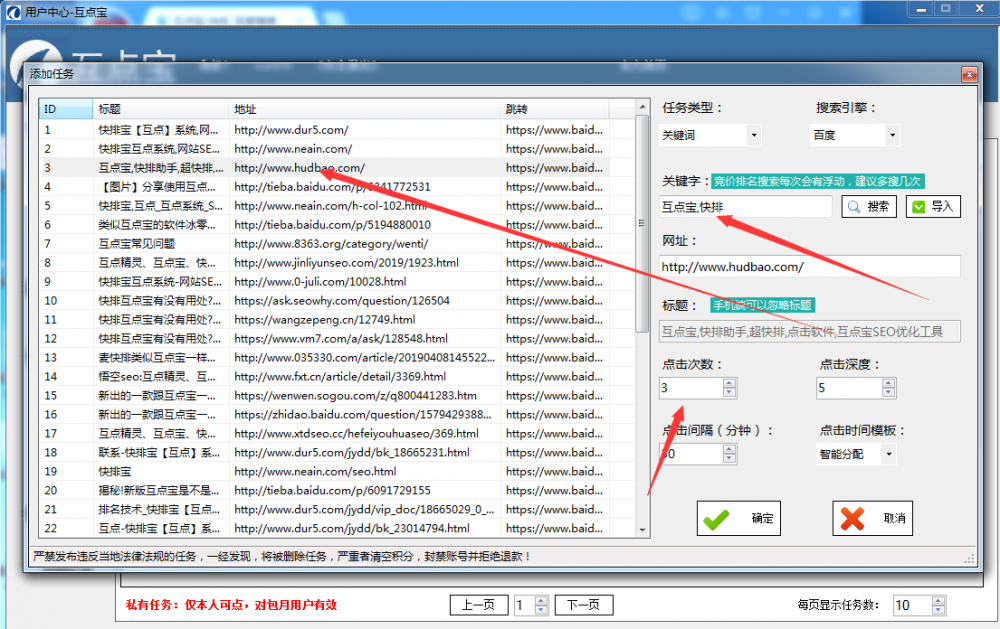The image size is (1000, 629).
Task: Click the 关键字 input field containing 互点宝,快排
Action: pyautogui.click(x=745, y=207)
